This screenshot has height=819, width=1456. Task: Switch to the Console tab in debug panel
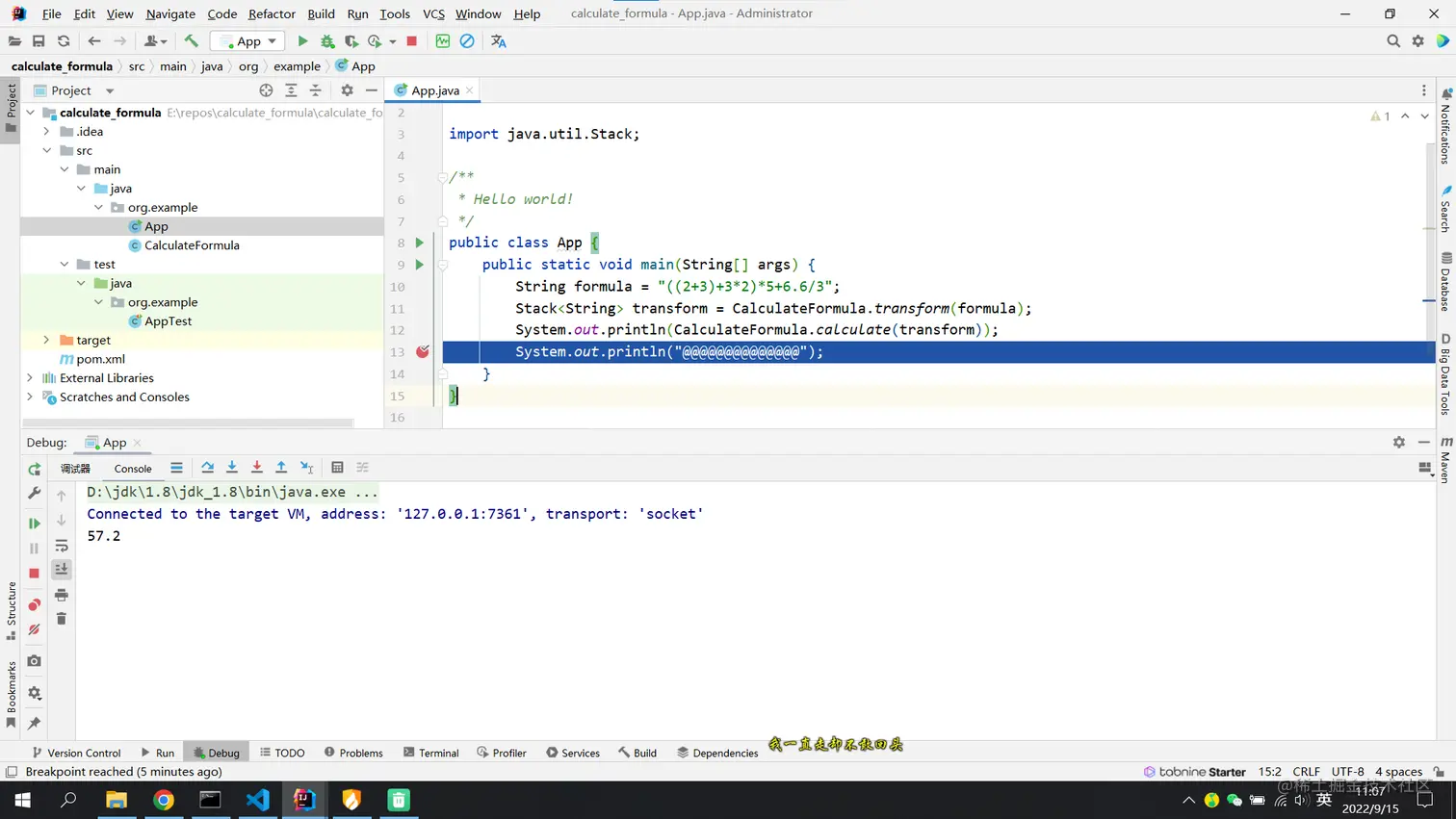[133, 469]
